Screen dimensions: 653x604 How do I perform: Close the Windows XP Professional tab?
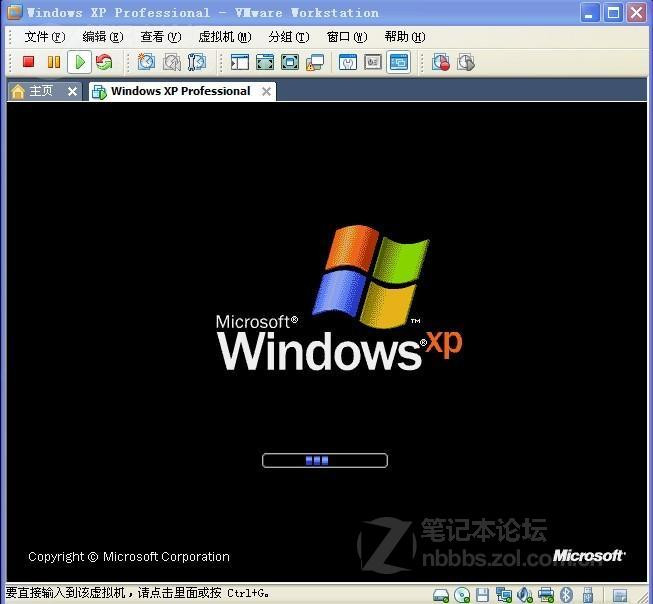point(266,91)
